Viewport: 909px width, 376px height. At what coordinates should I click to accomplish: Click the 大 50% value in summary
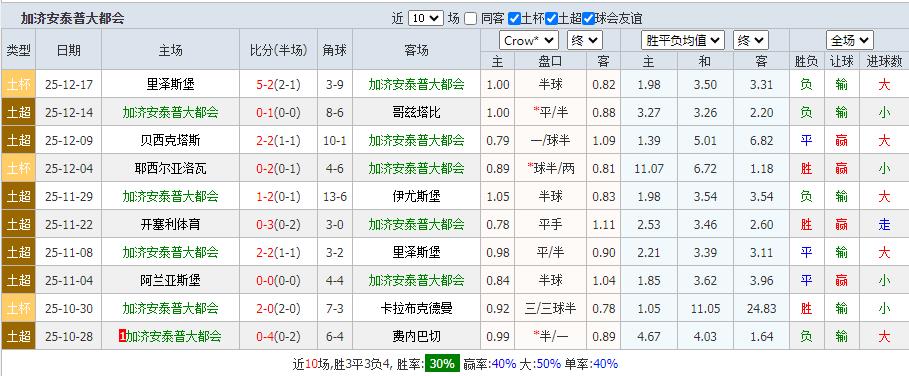[x=548, y=364]
